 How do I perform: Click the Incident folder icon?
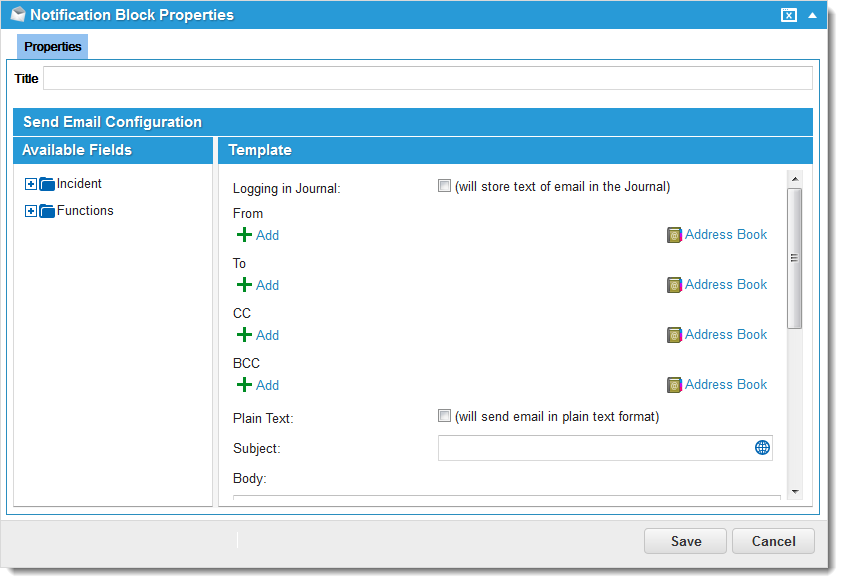[47, 184]
